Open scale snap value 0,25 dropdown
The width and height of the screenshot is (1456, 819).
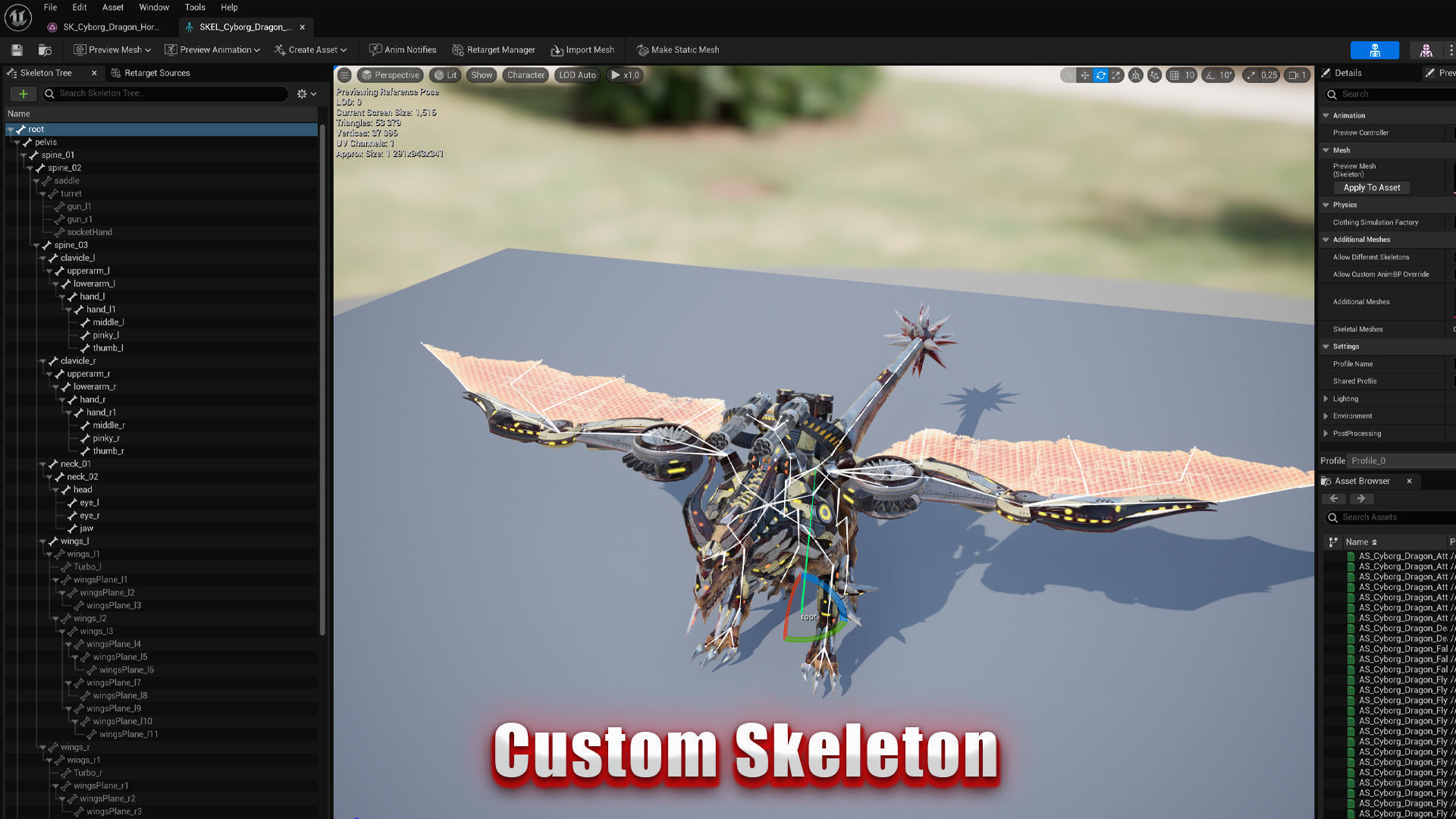click(x=1269, y=75)
